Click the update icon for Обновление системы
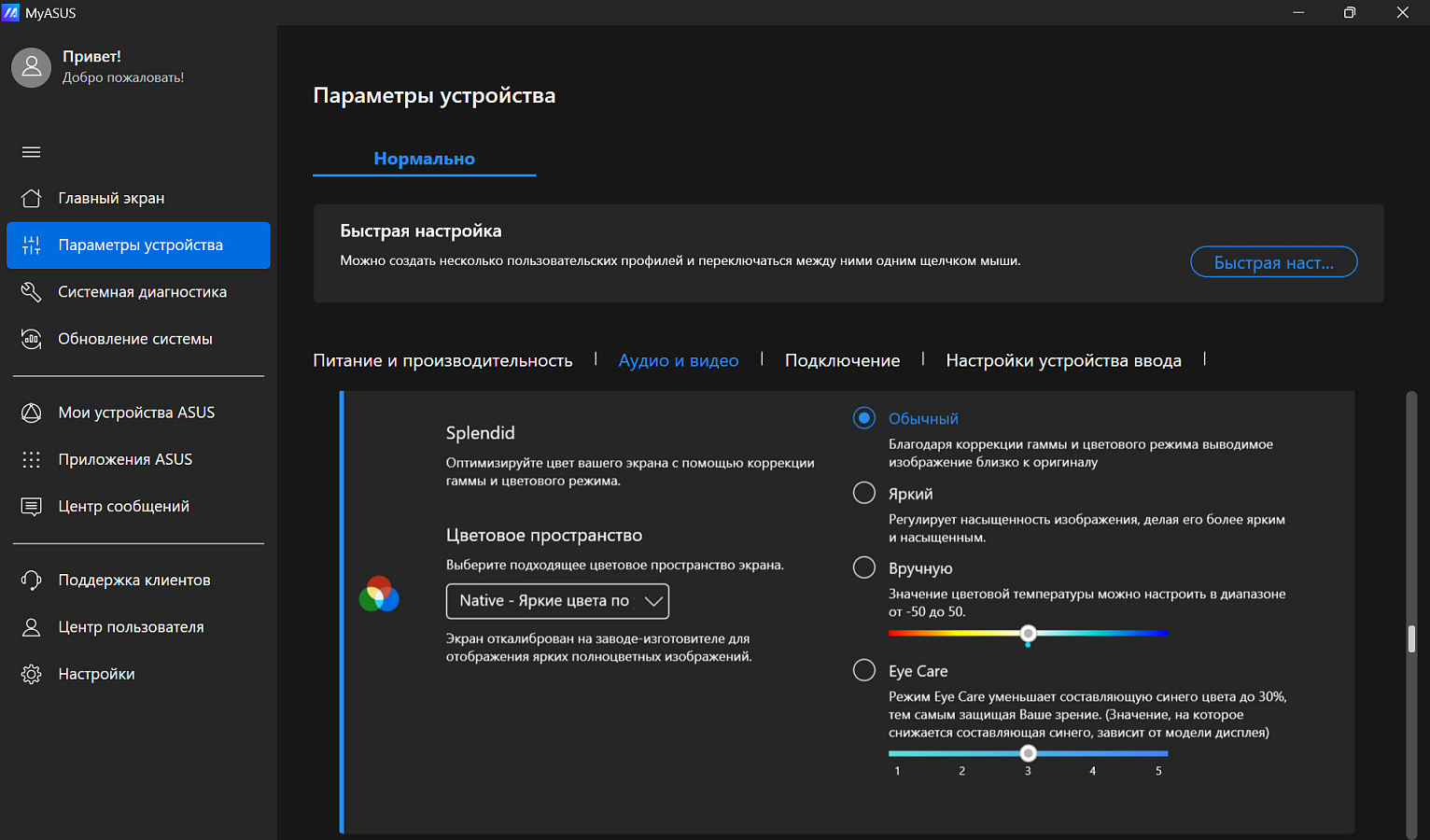The width and height of the screenshot is (1430, 840). (x=31, y=339)
